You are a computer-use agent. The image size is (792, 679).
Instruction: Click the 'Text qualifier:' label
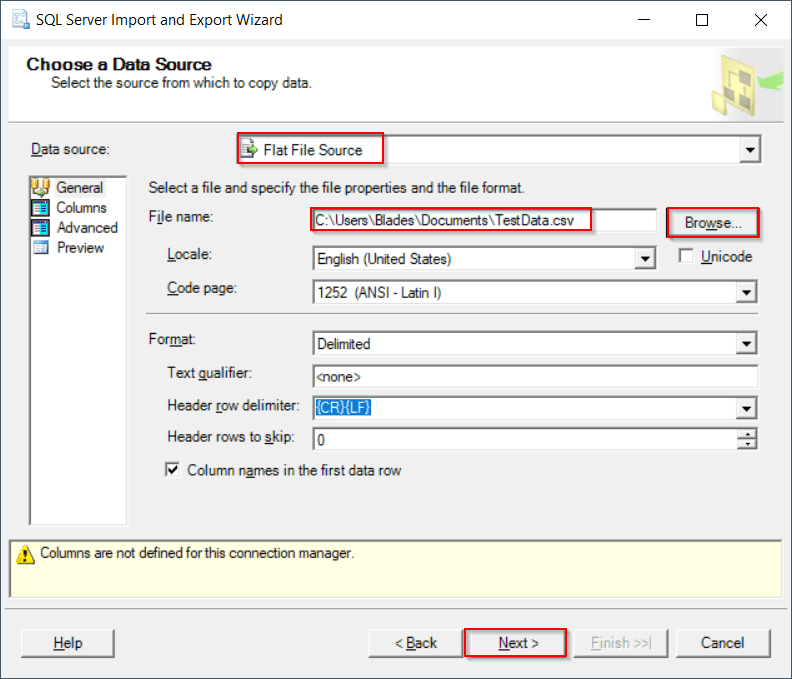tap(209, 373)
